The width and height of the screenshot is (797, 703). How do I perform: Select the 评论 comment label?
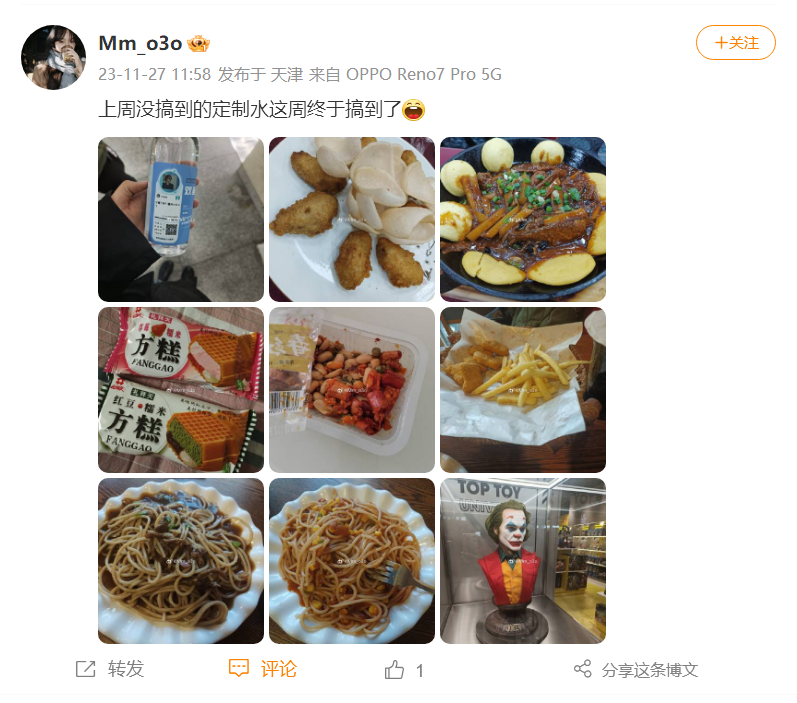click(279, 669)
